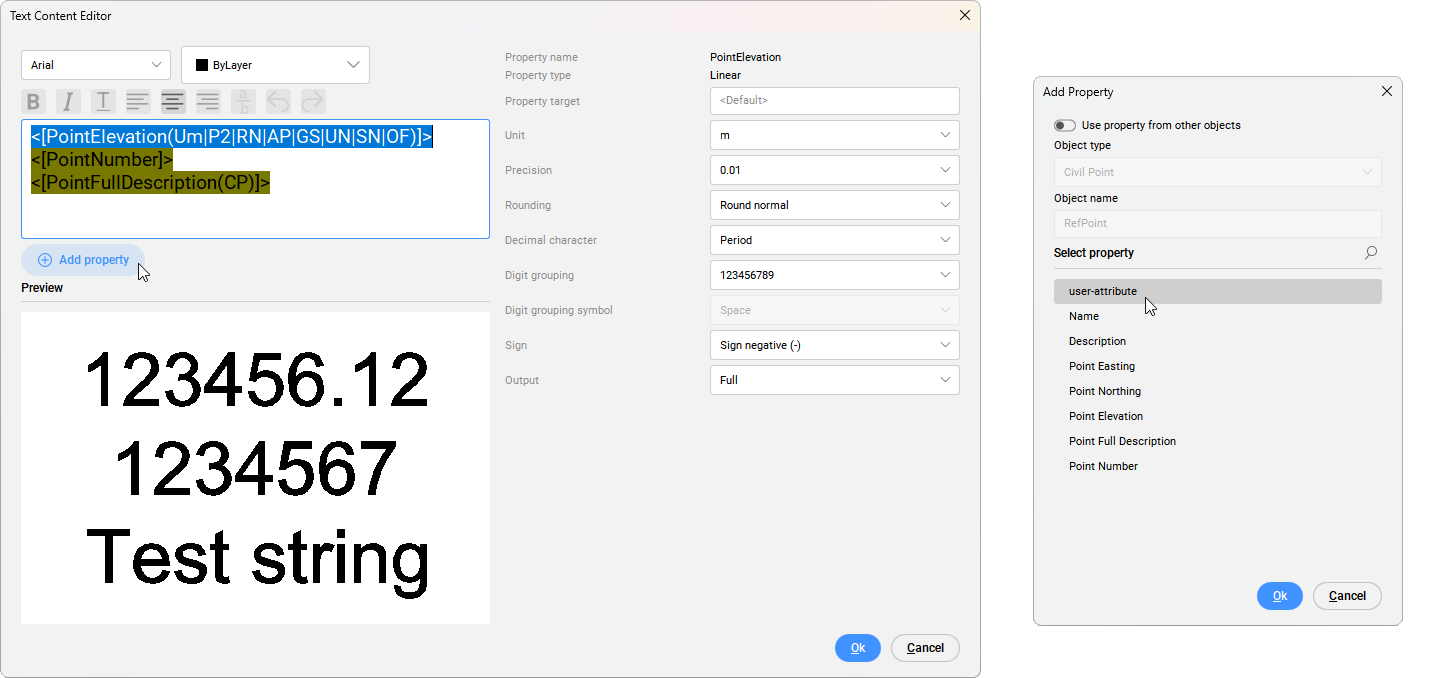Center align the text
The width and height of the screenshot is (1456, 678).
pos(173,102)
